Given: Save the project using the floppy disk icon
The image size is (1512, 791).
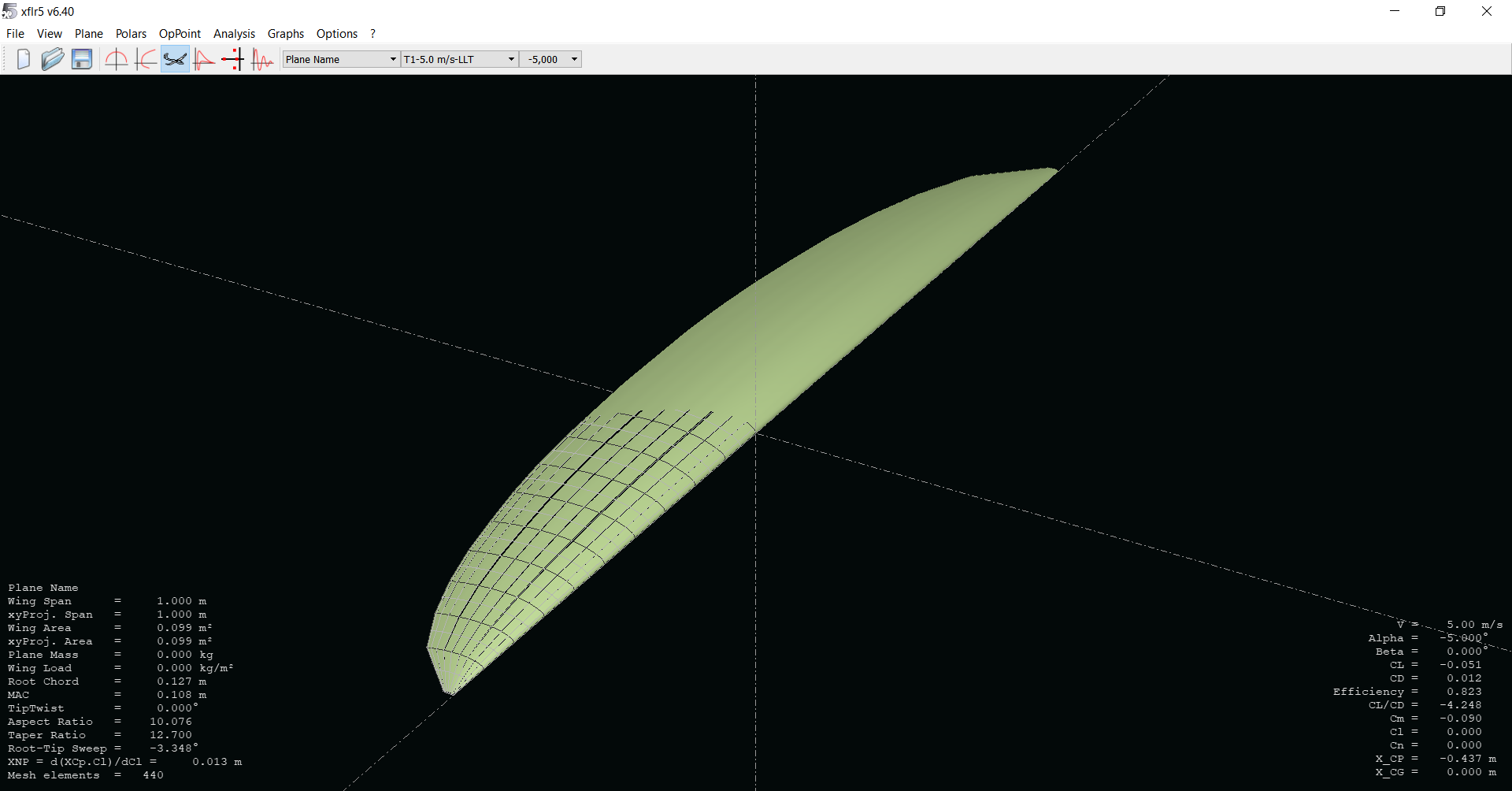Looking at the screenshot, I should pyautogui.click(x=82, y=59).
